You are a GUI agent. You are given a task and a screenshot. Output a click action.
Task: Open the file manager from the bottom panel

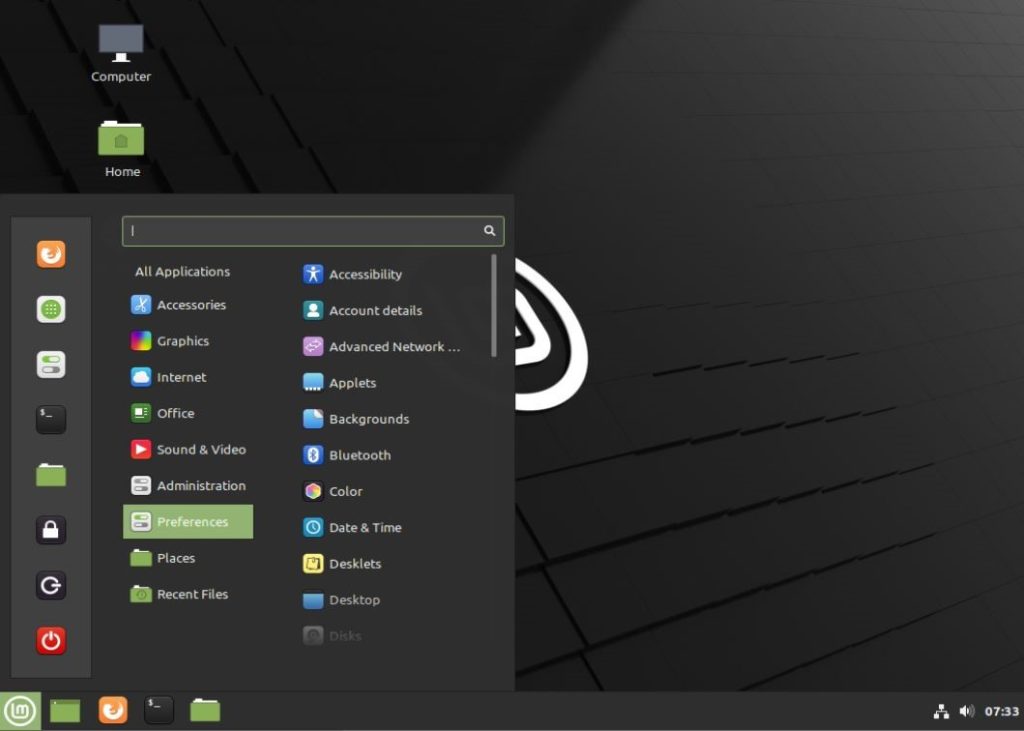[x=205, y=710]
